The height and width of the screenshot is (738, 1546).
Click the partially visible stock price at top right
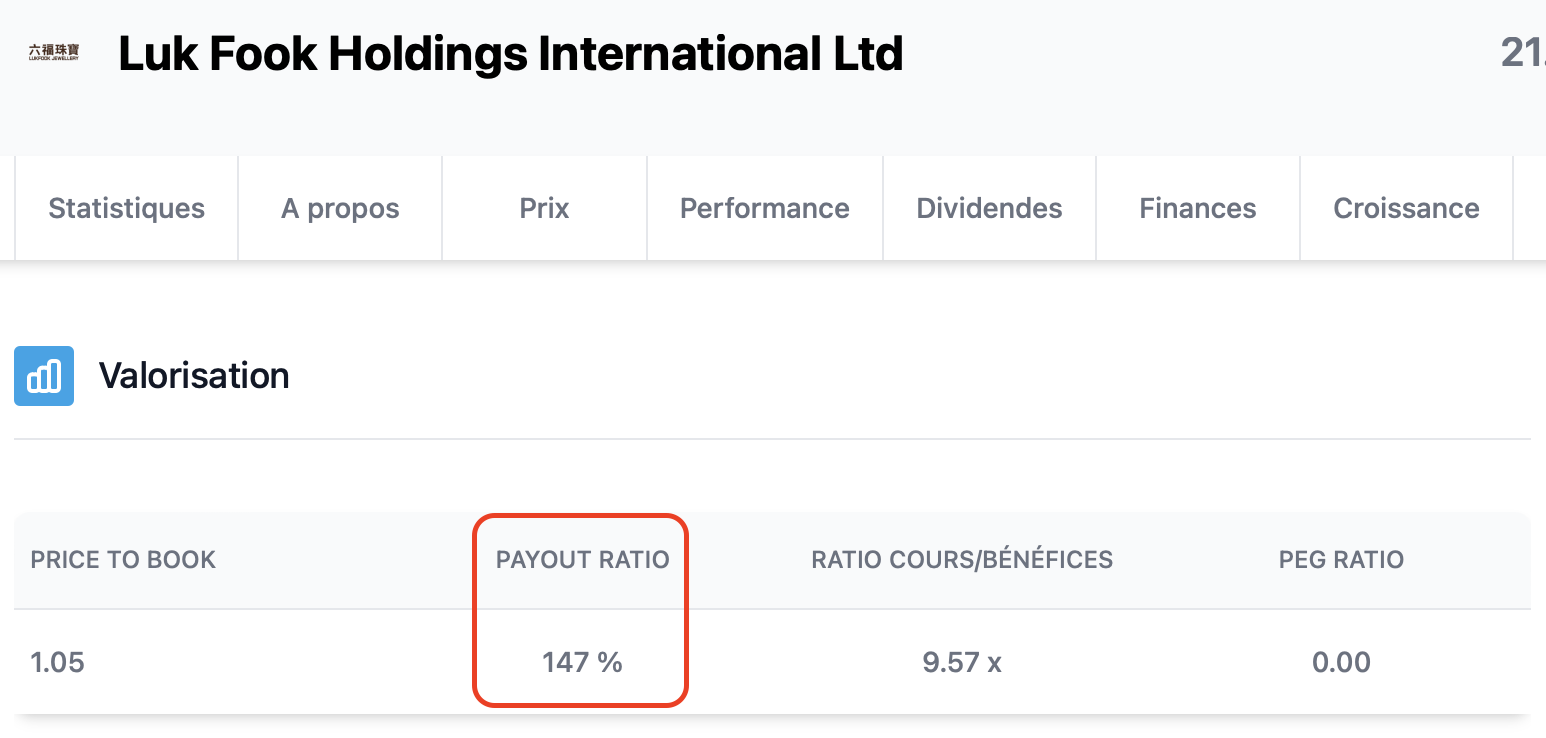pos(1523,53)
